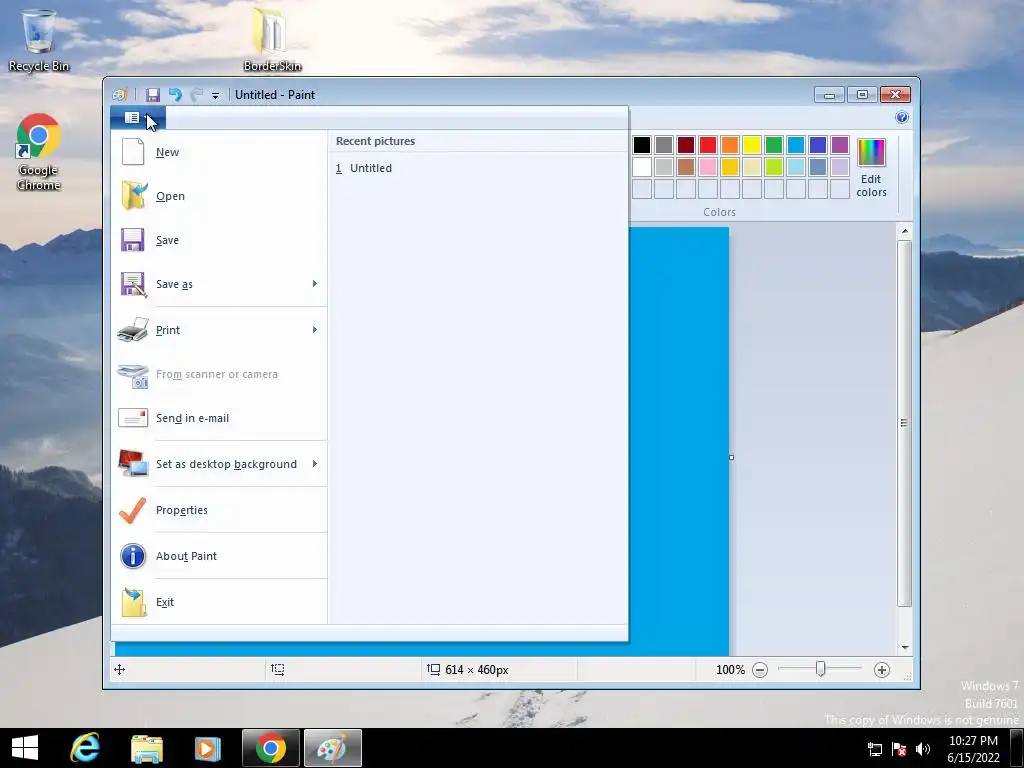Choose New from the file menu
Image resolution: width=1024 pixels, height=768 pixels.
tap(219, 152)
